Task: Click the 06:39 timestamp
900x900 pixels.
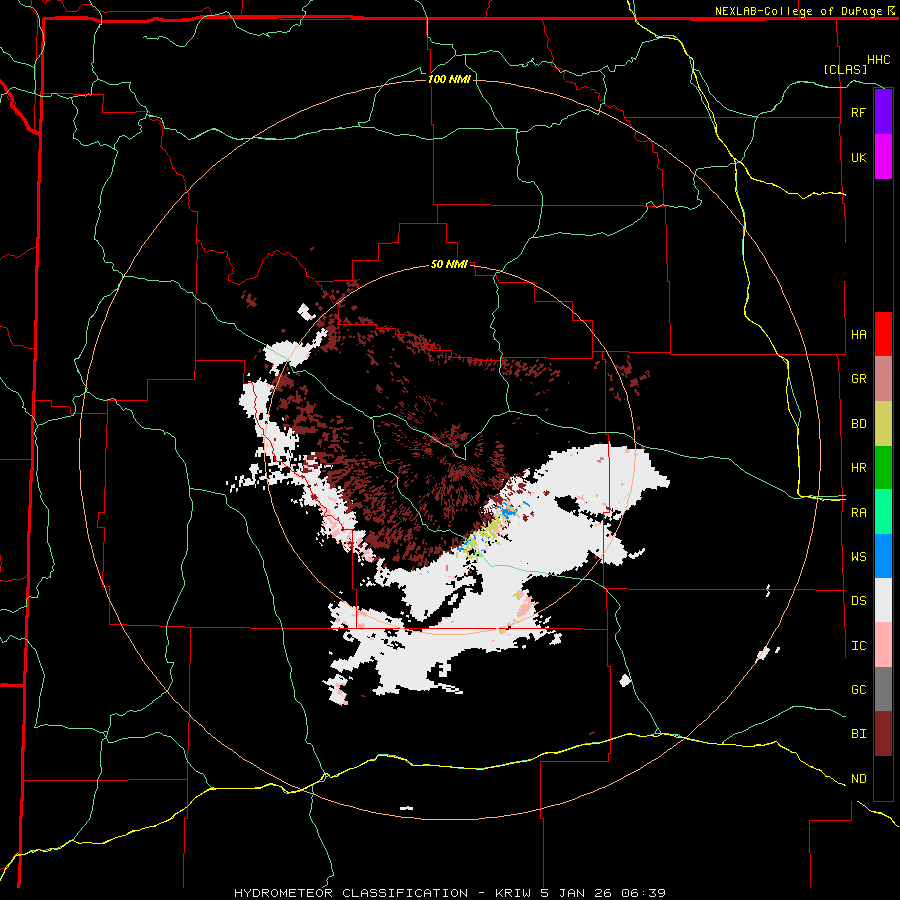Action: pyautogui.click(x=643, y=893)
